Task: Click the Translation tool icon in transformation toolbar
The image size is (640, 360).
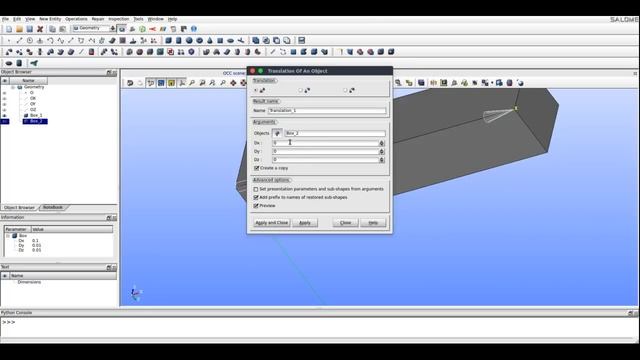Action: (9, 52)
